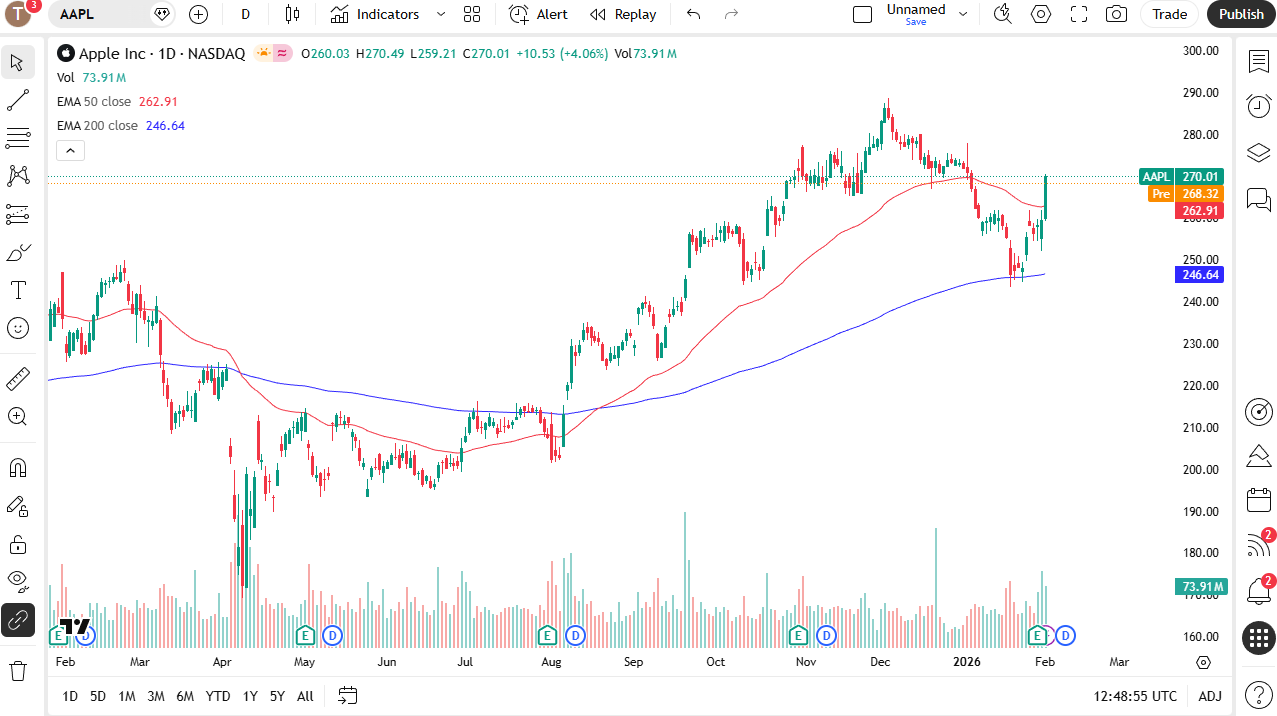
Task: Click the Vol 73.91 M indicator label
Action: point(91,77)
